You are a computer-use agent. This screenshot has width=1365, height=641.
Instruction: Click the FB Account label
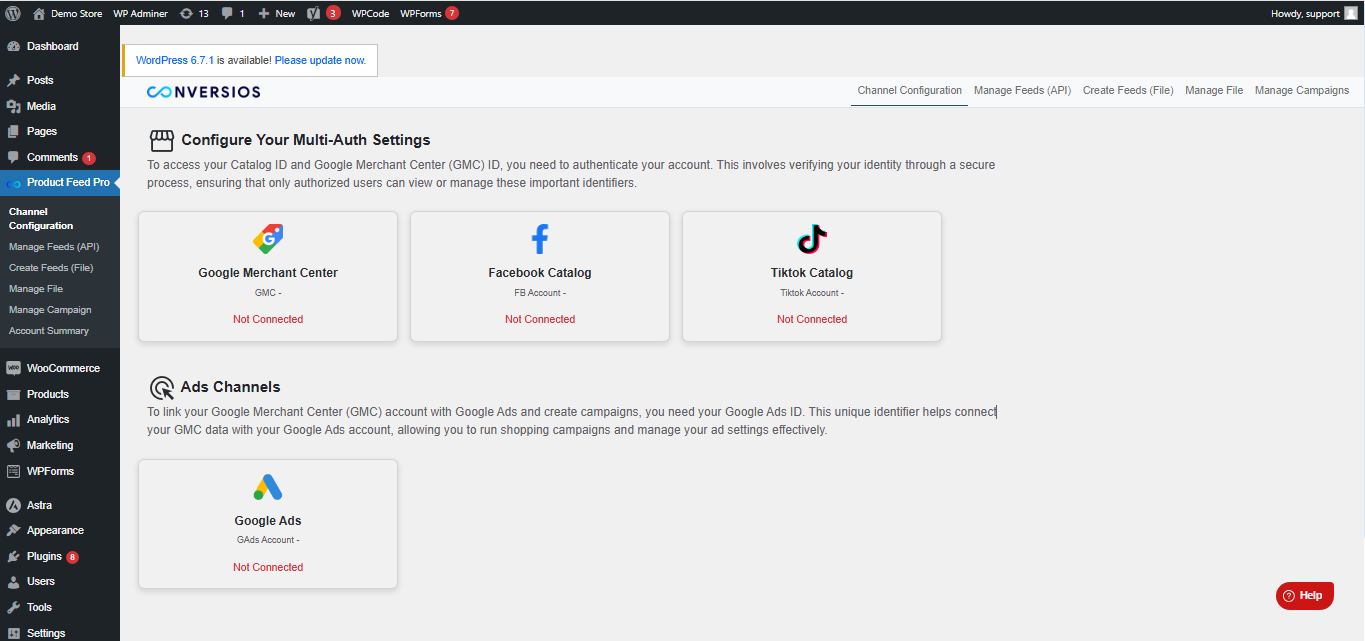[540, 293]
